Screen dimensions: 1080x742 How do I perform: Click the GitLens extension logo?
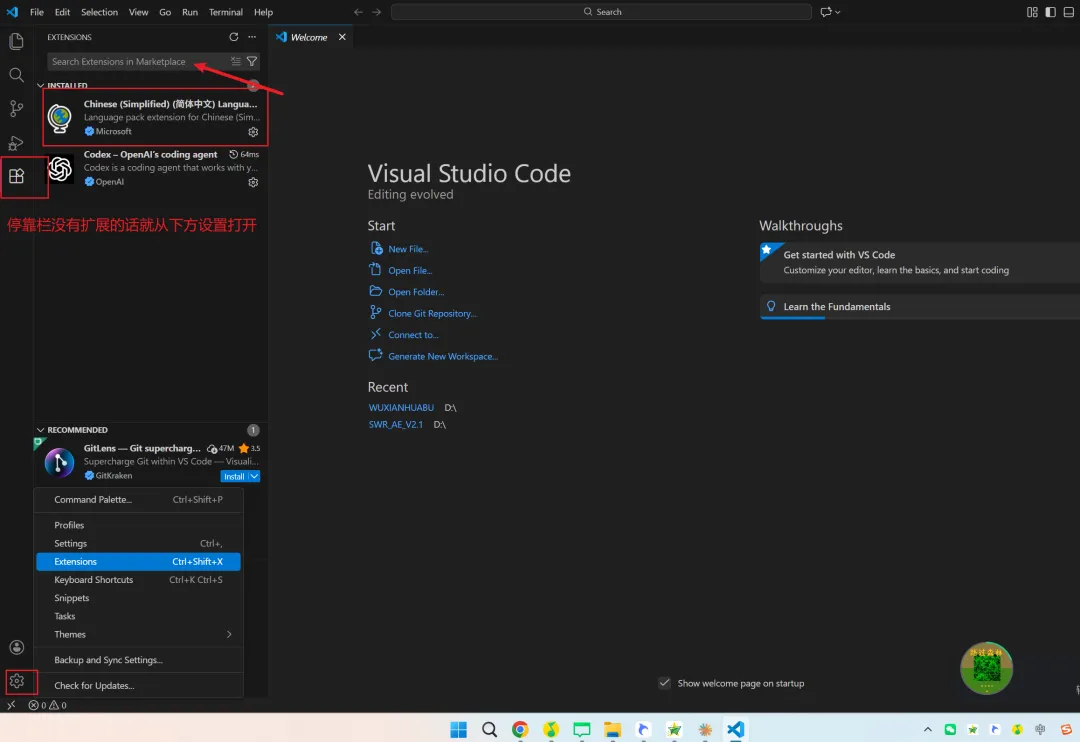point(59,462)
